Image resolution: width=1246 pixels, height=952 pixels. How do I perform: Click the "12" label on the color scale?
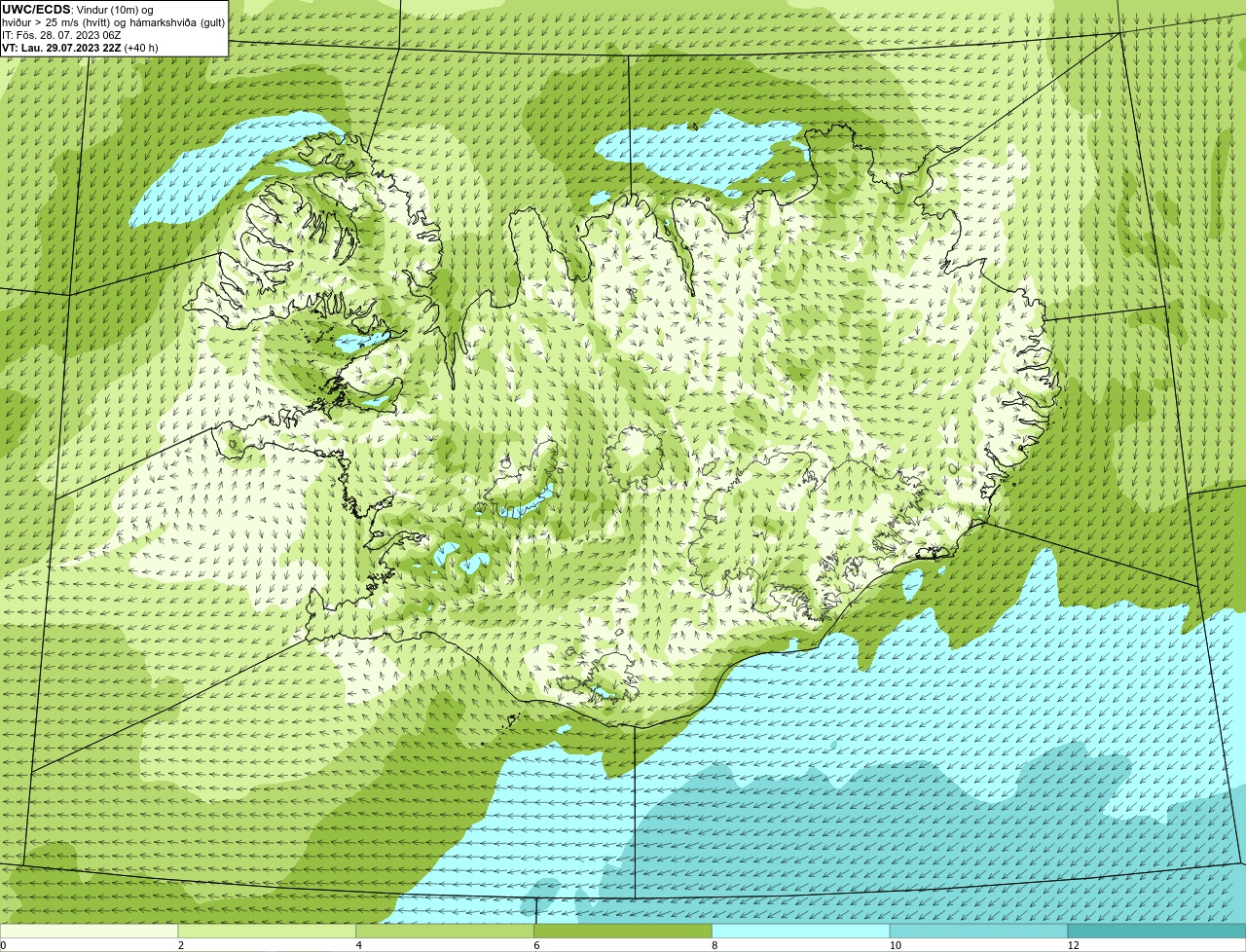1073,945
